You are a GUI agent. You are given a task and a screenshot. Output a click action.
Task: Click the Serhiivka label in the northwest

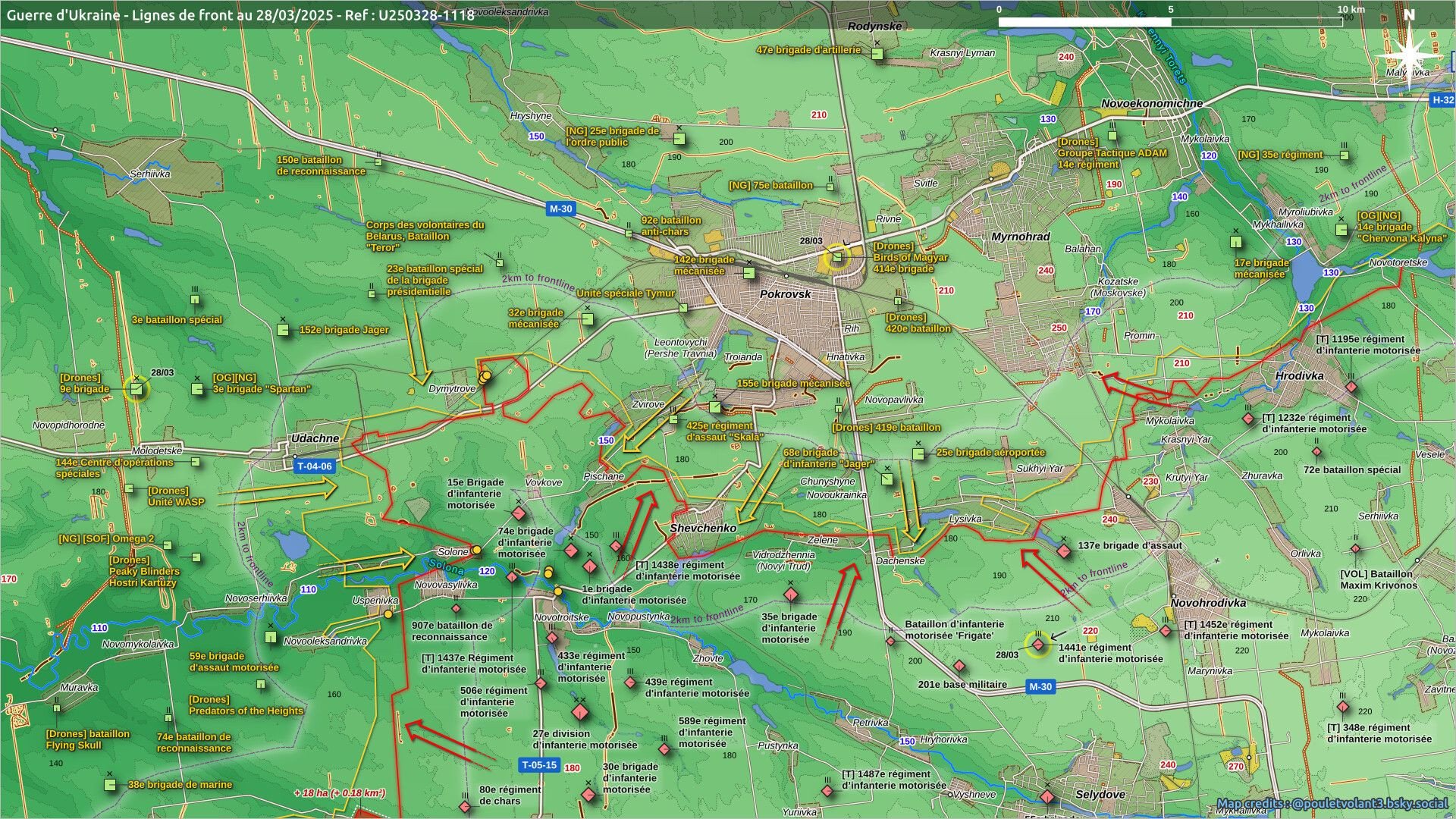click(x=150, y=174)
